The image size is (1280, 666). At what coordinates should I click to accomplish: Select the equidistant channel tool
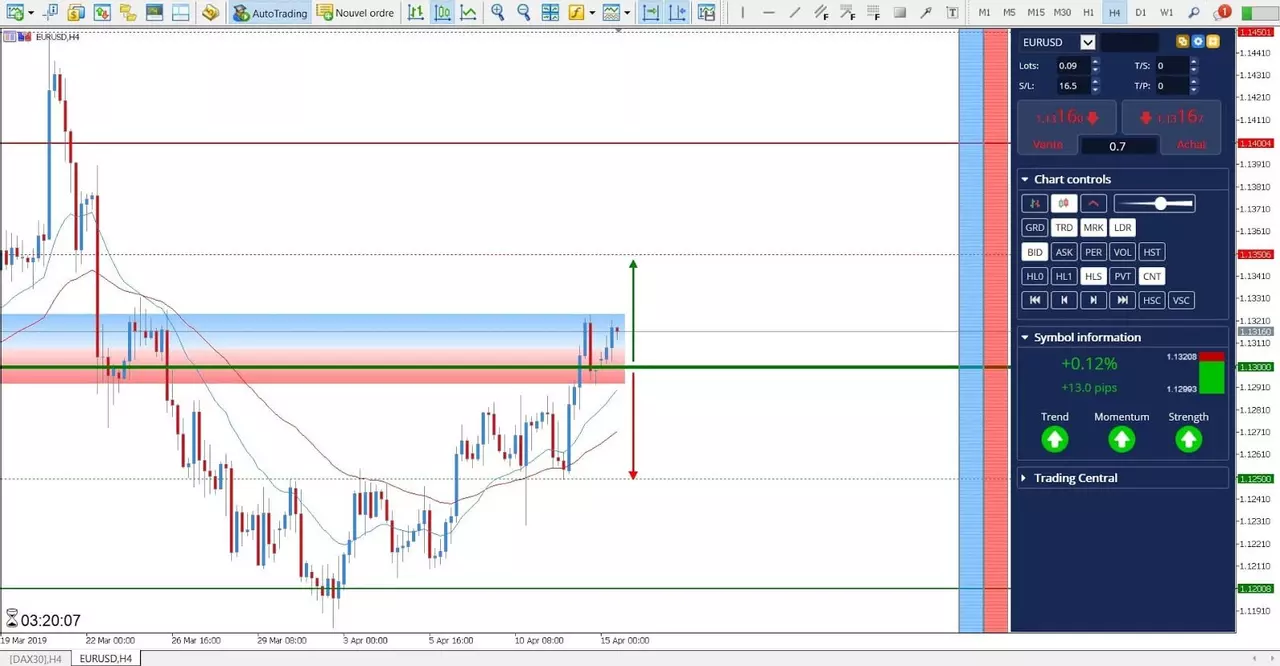[x=821, y=13]
